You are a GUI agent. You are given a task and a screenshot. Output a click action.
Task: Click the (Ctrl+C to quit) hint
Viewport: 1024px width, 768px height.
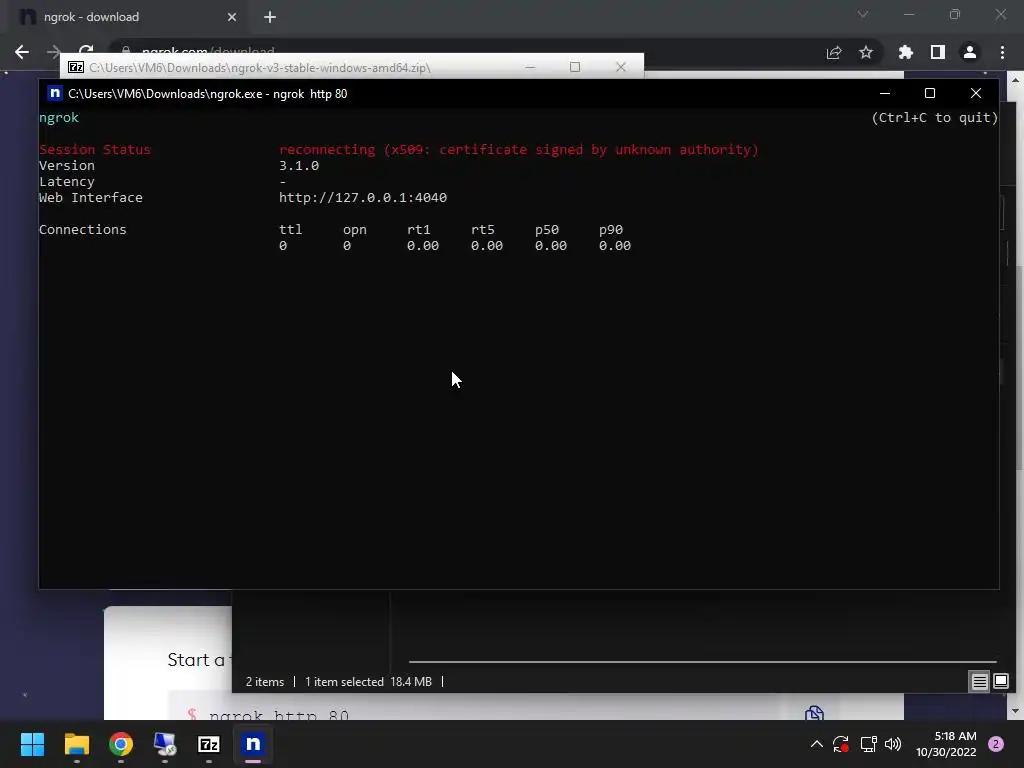(x=935, y=118)
